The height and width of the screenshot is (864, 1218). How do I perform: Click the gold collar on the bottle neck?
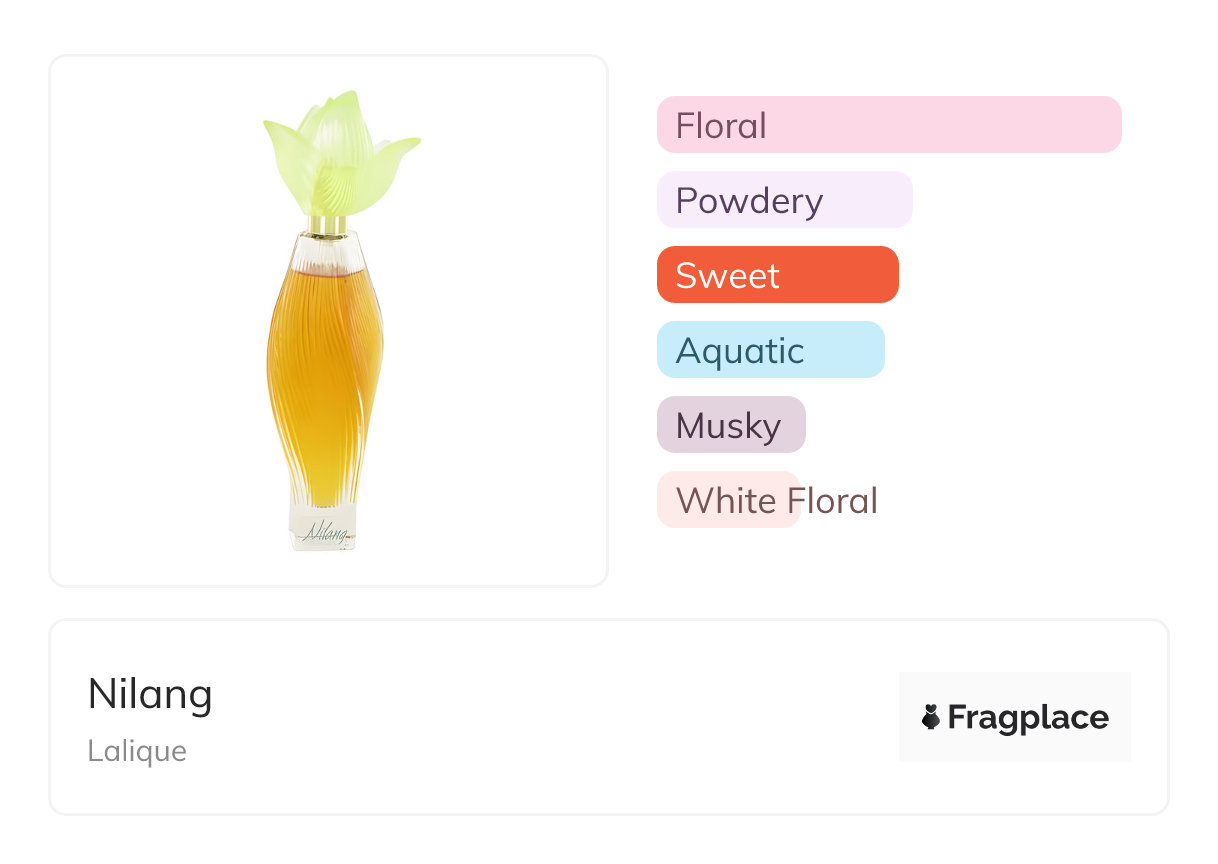tap(327, 224)
